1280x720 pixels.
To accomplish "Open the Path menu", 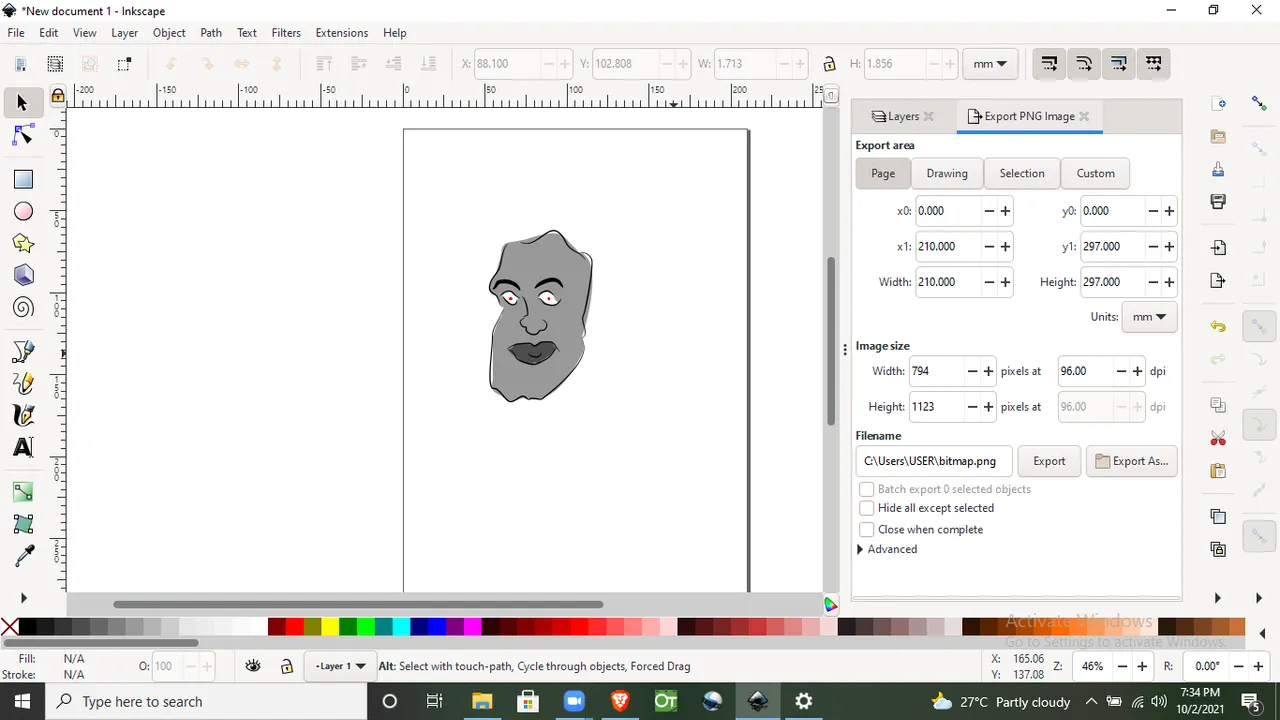I will [x=211, y=33].
